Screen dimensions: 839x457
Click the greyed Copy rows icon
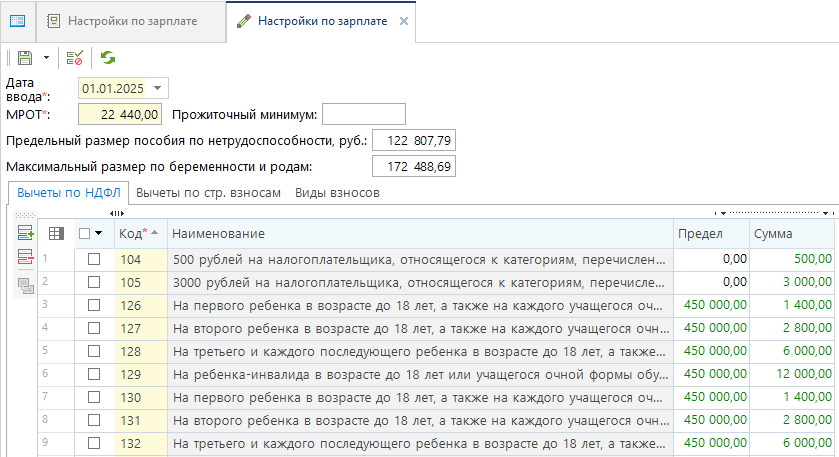(x=25, y=285)
